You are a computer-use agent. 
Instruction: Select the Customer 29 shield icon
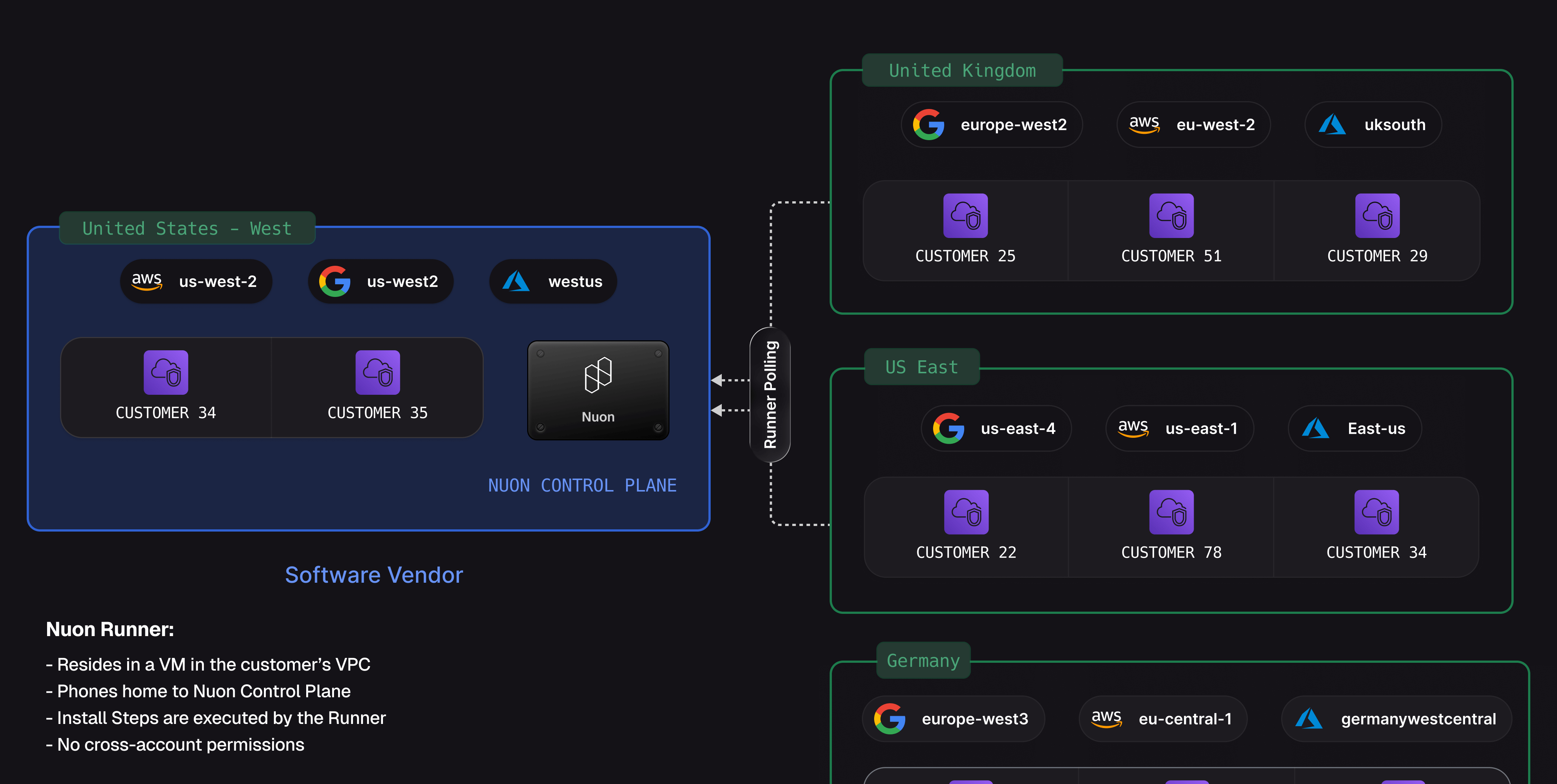[1378, 216]
